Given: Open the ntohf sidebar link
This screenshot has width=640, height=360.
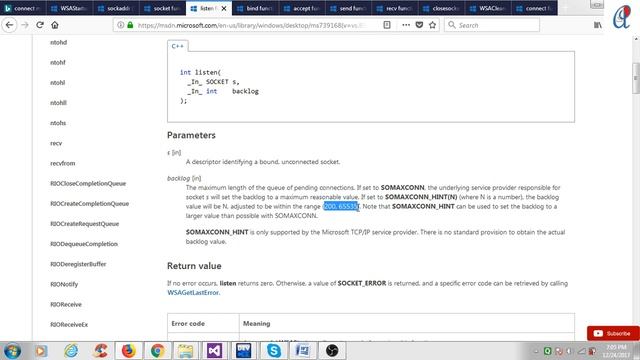Looking at the screenshot, I should click(58, 62).
